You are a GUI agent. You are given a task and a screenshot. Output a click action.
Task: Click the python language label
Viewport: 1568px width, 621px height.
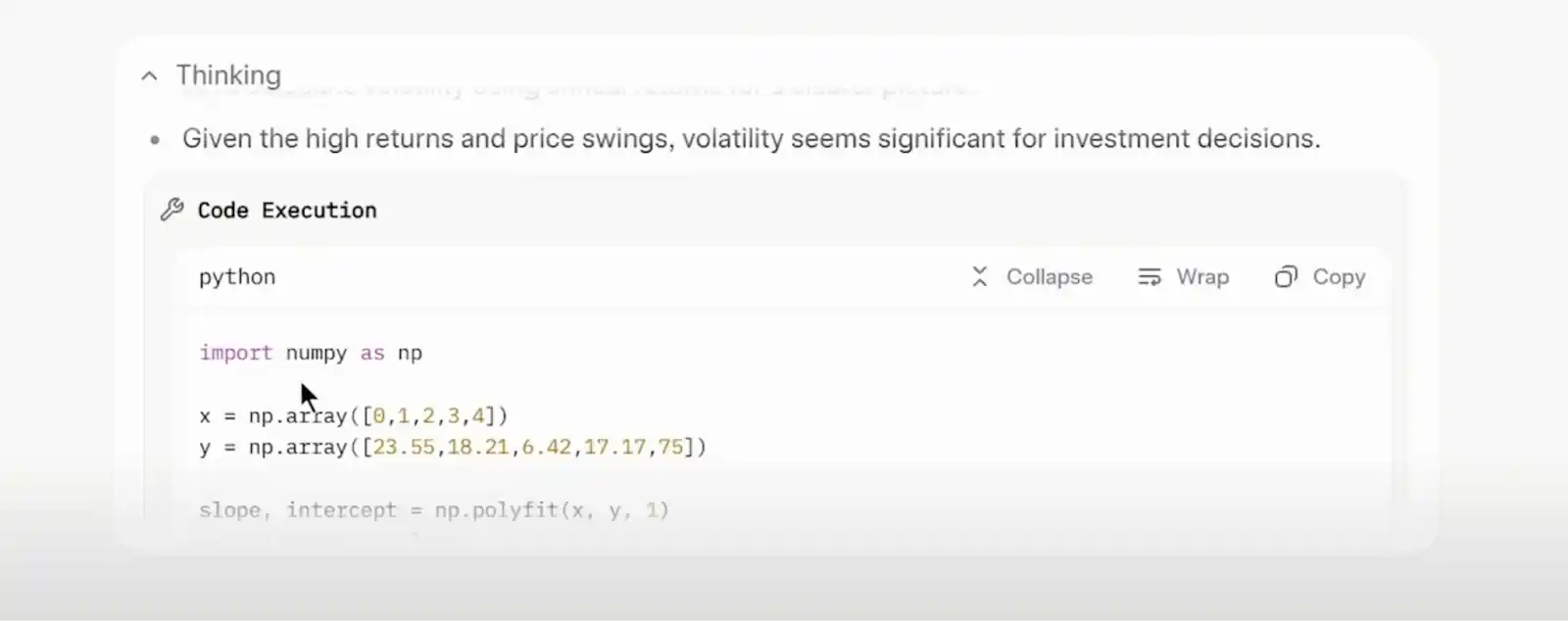[237, 277]
